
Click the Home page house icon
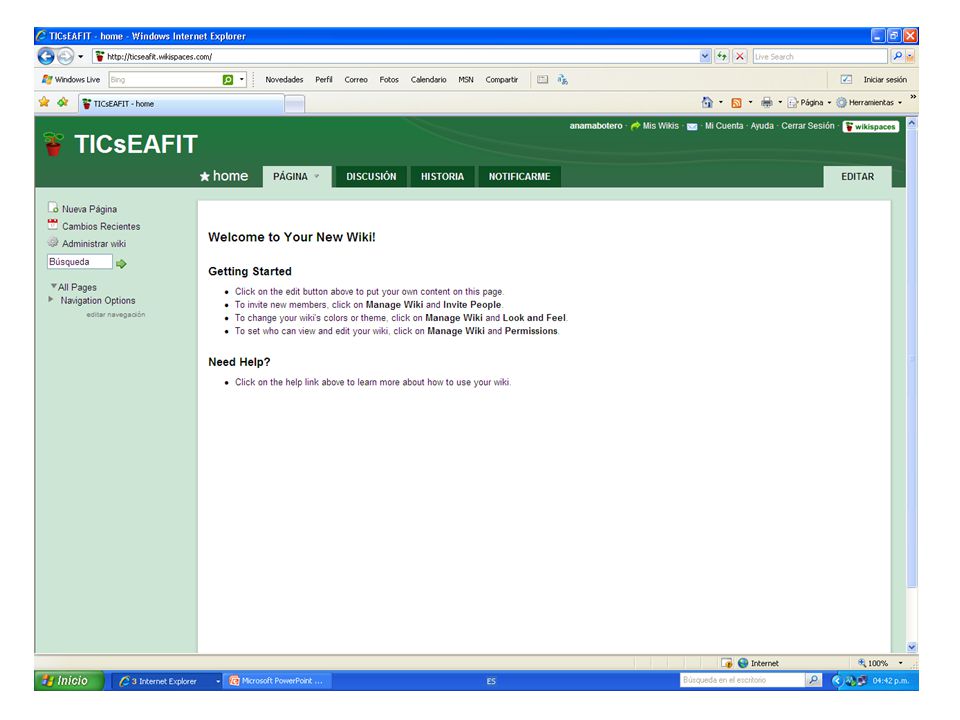pos(707,102)
